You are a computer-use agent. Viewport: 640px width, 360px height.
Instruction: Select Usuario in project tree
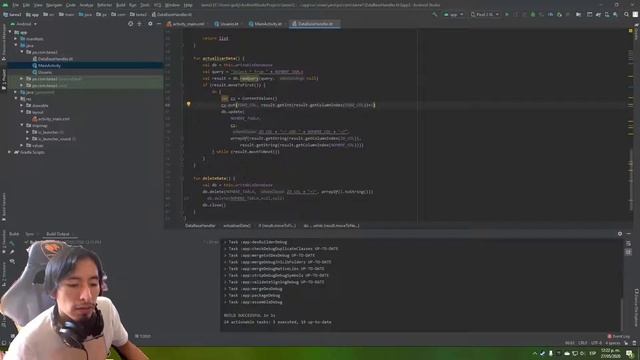point(42,72)
